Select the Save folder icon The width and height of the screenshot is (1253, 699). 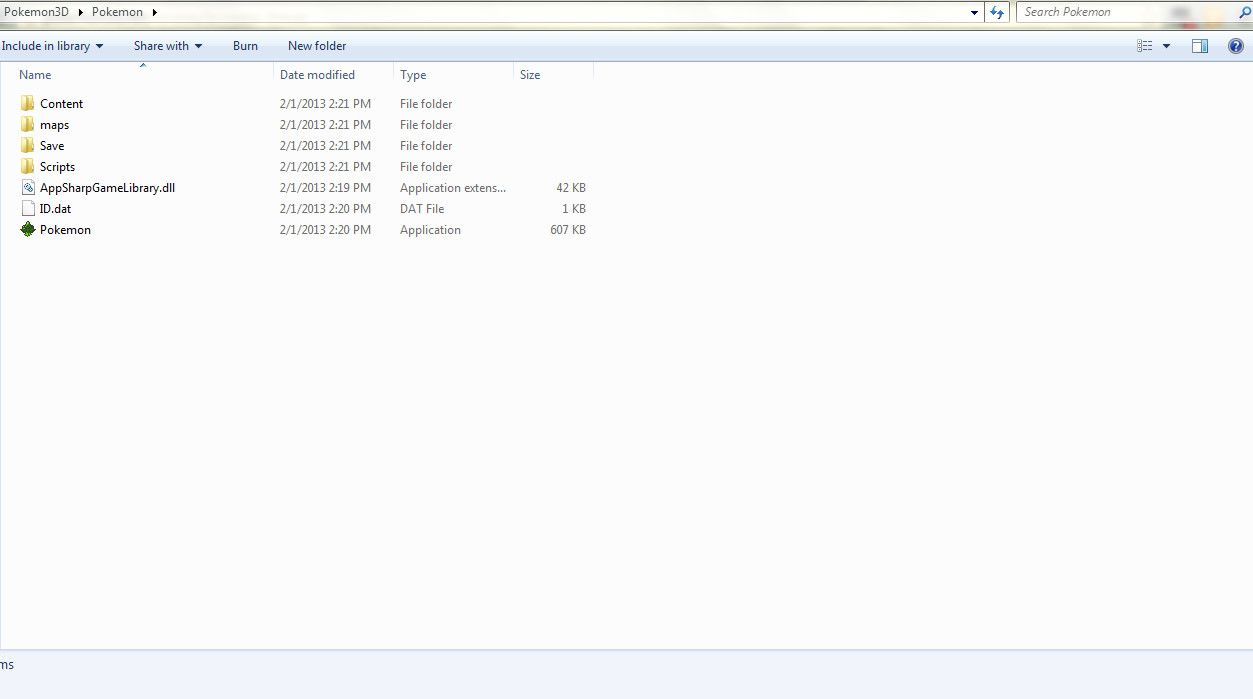[x=28, y=146]
